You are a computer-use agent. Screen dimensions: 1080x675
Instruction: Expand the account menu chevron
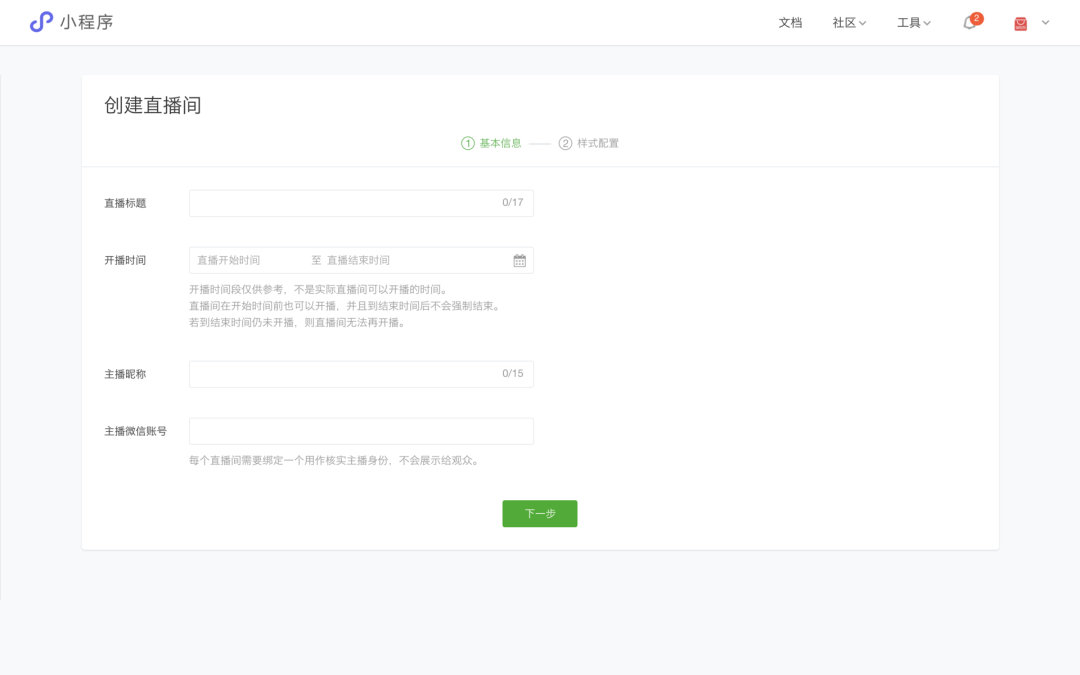(1046, 23)
